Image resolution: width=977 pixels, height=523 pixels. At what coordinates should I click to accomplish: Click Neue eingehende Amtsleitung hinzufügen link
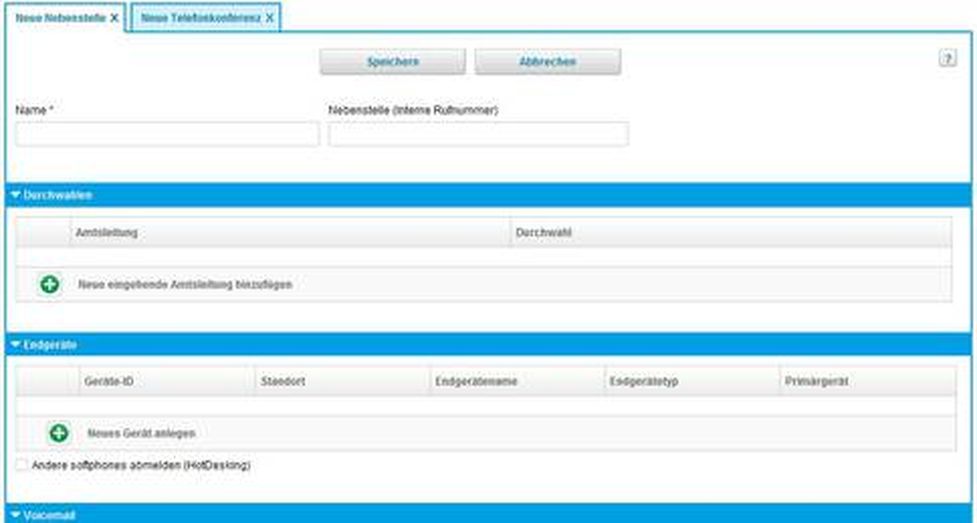(185, 285)
